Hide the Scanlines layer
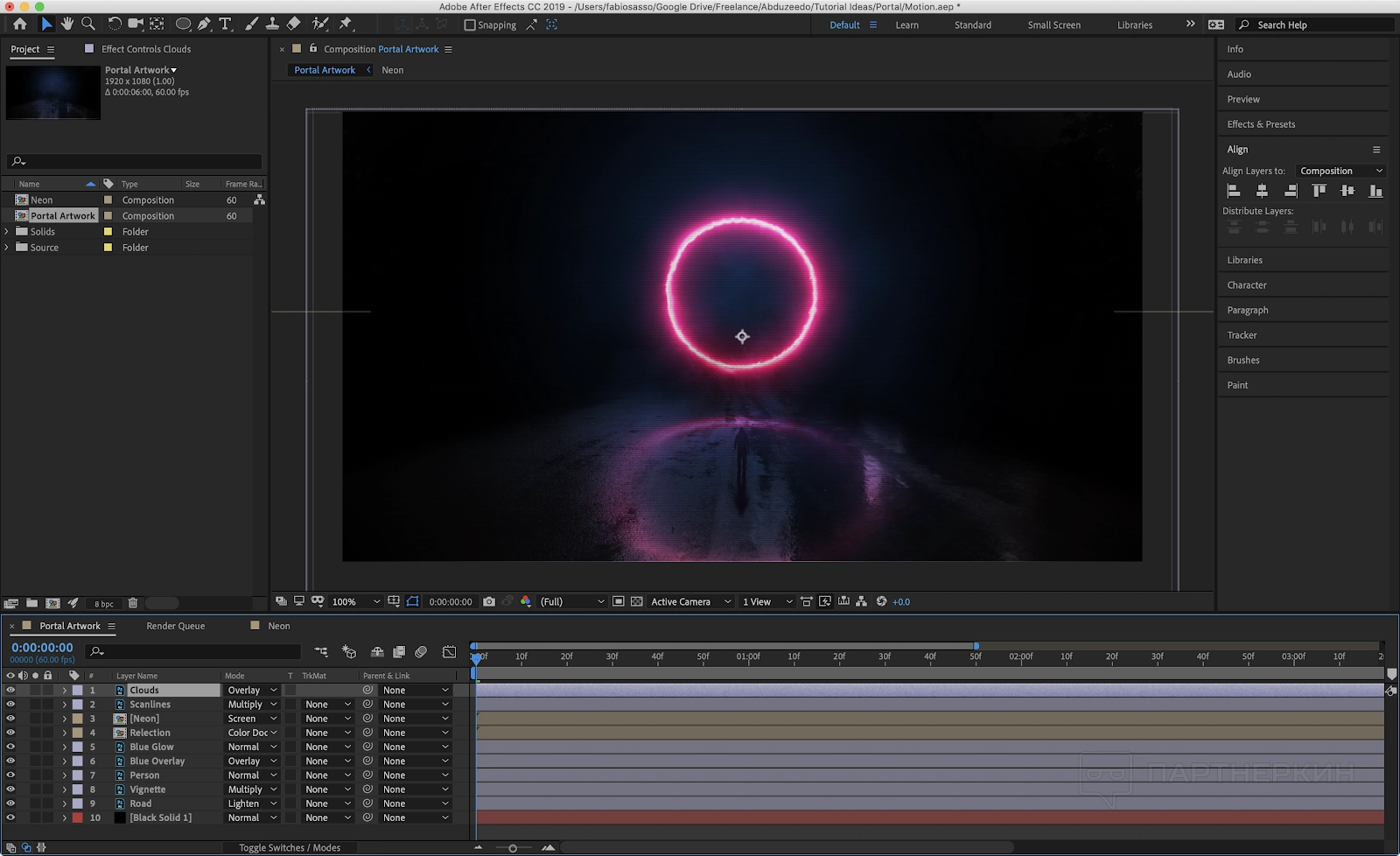The width and height of the screenshot is (1400, 856). pos(10,705)
